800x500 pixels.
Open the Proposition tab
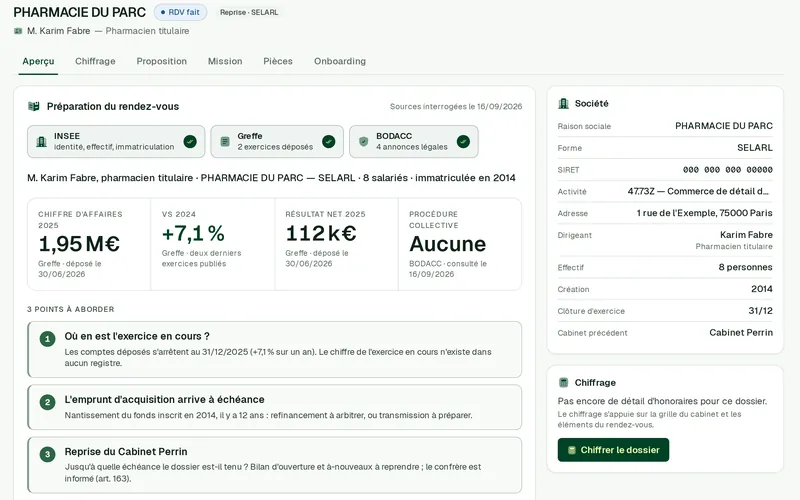point(162,61)
